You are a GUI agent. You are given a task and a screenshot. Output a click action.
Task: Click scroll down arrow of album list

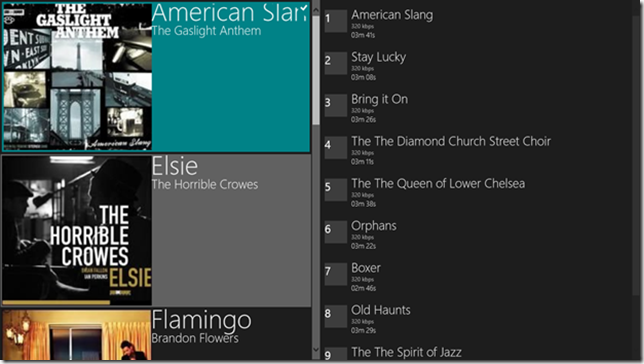pos(315,350)
